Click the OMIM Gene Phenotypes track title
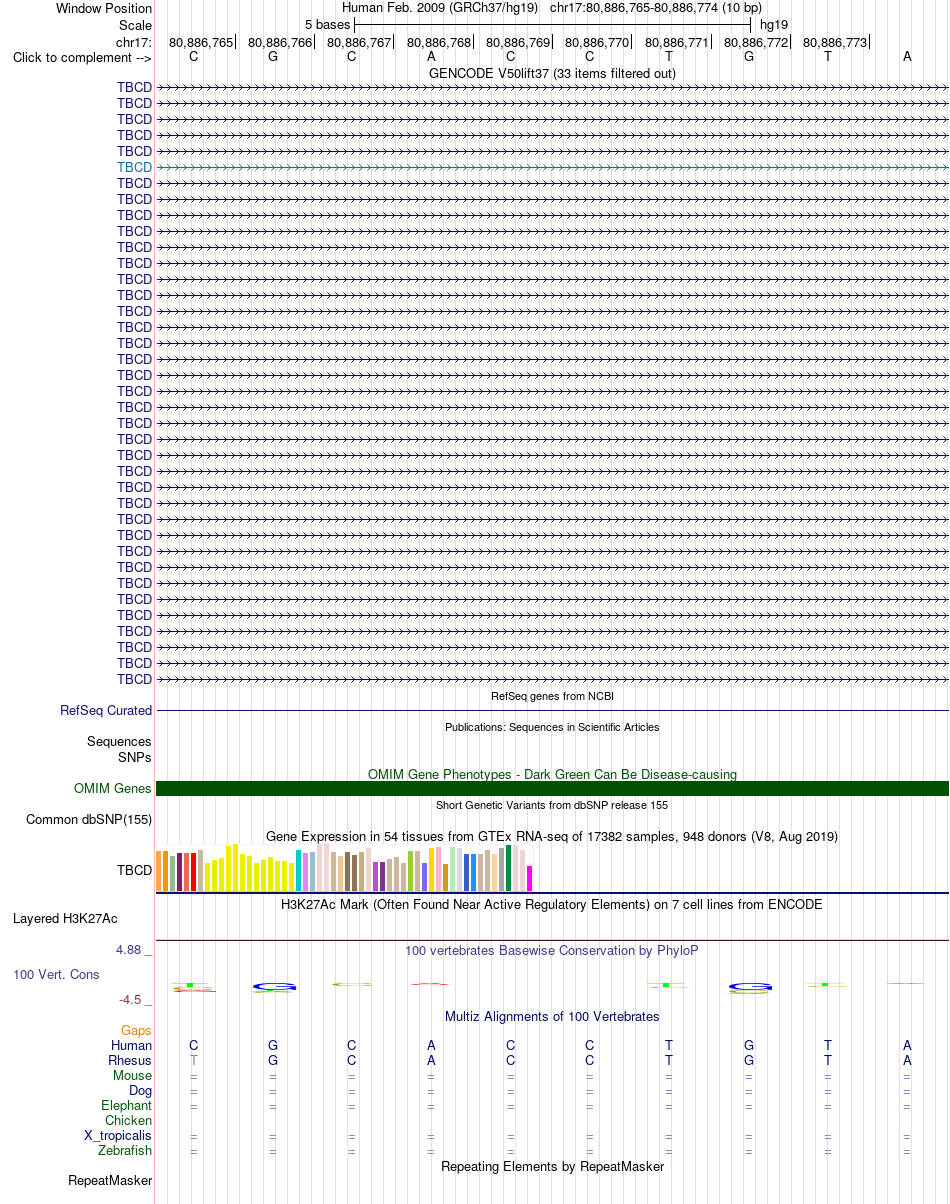950x1204 pixels. click(x=552, y=775)
